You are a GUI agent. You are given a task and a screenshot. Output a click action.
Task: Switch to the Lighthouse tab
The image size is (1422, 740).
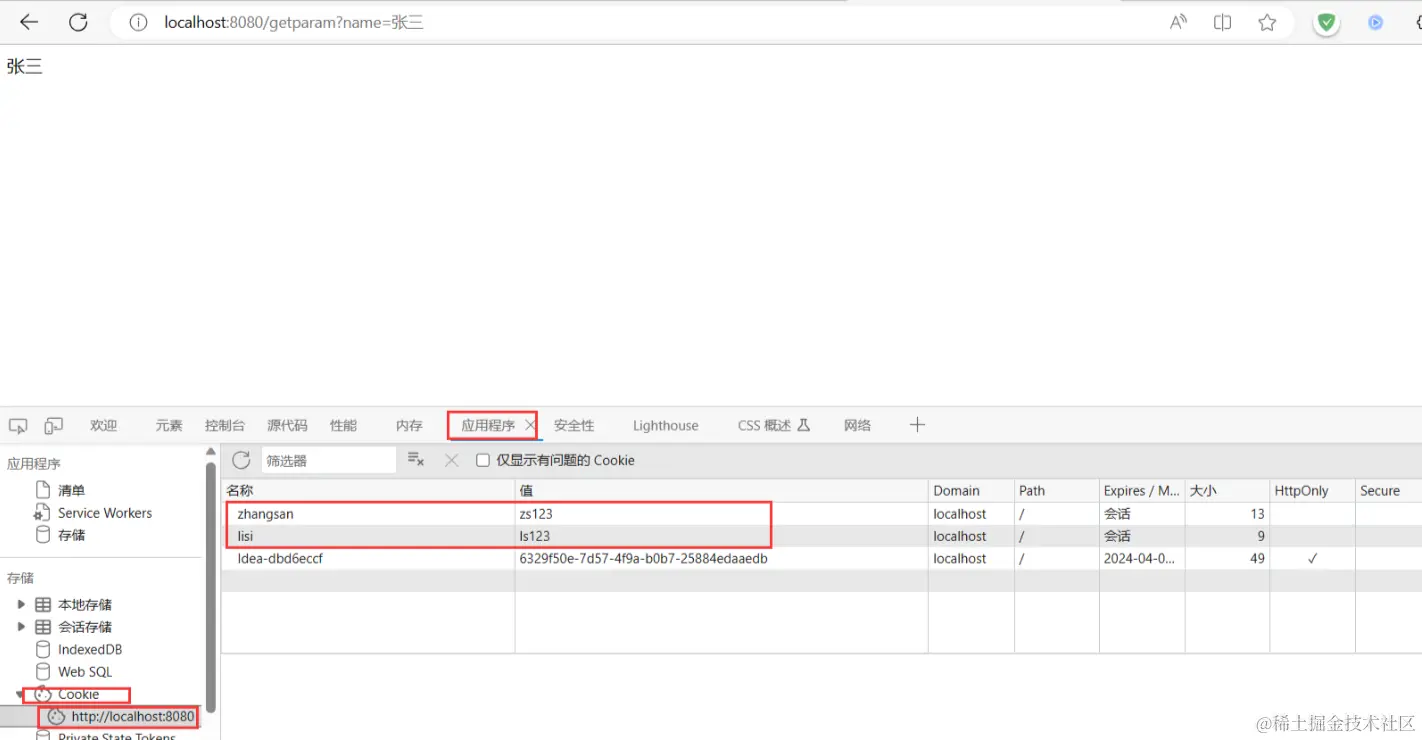point(665,425)
